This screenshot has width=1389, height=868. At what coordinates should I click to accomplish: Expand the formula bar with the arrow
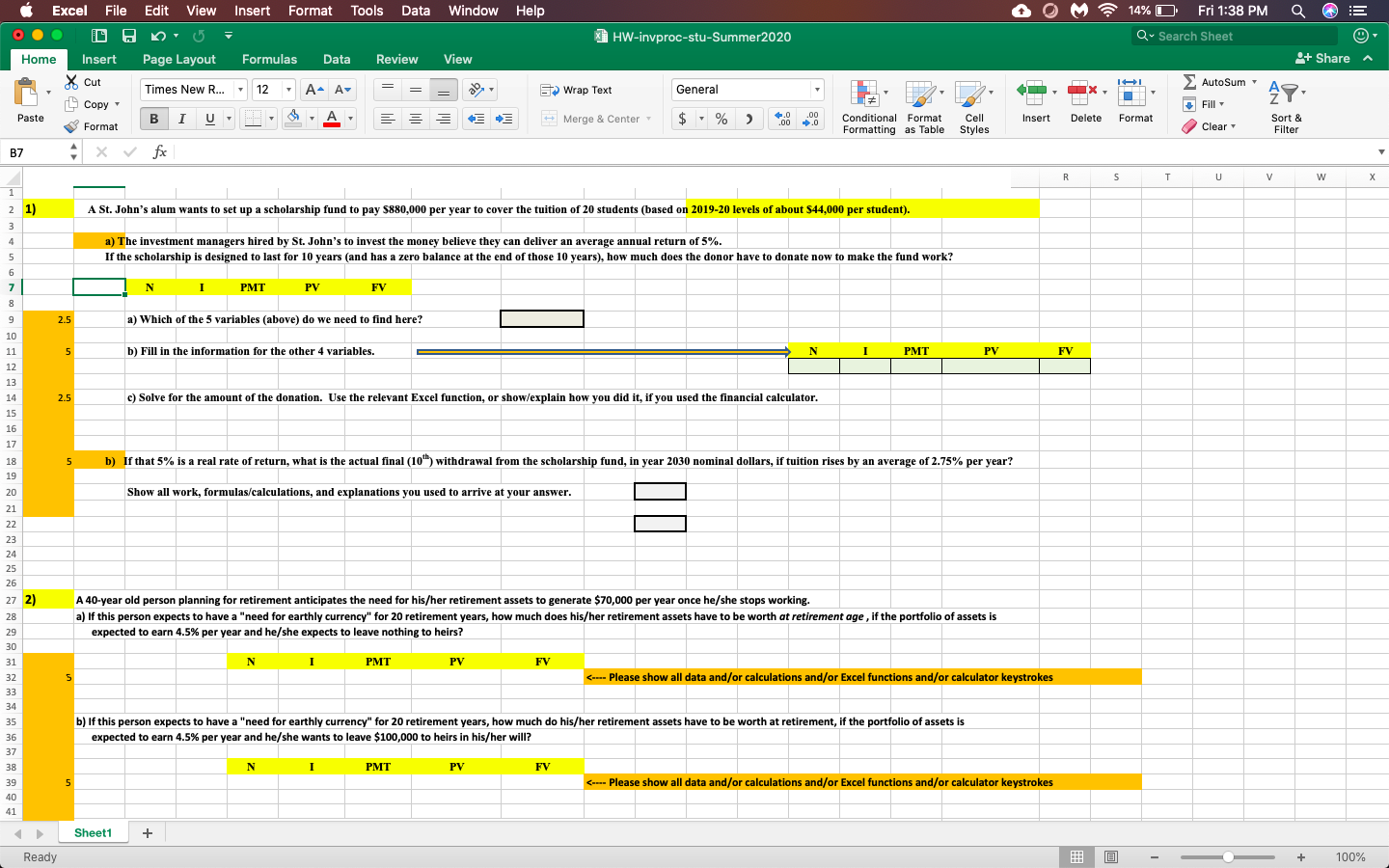point(1381,152)
